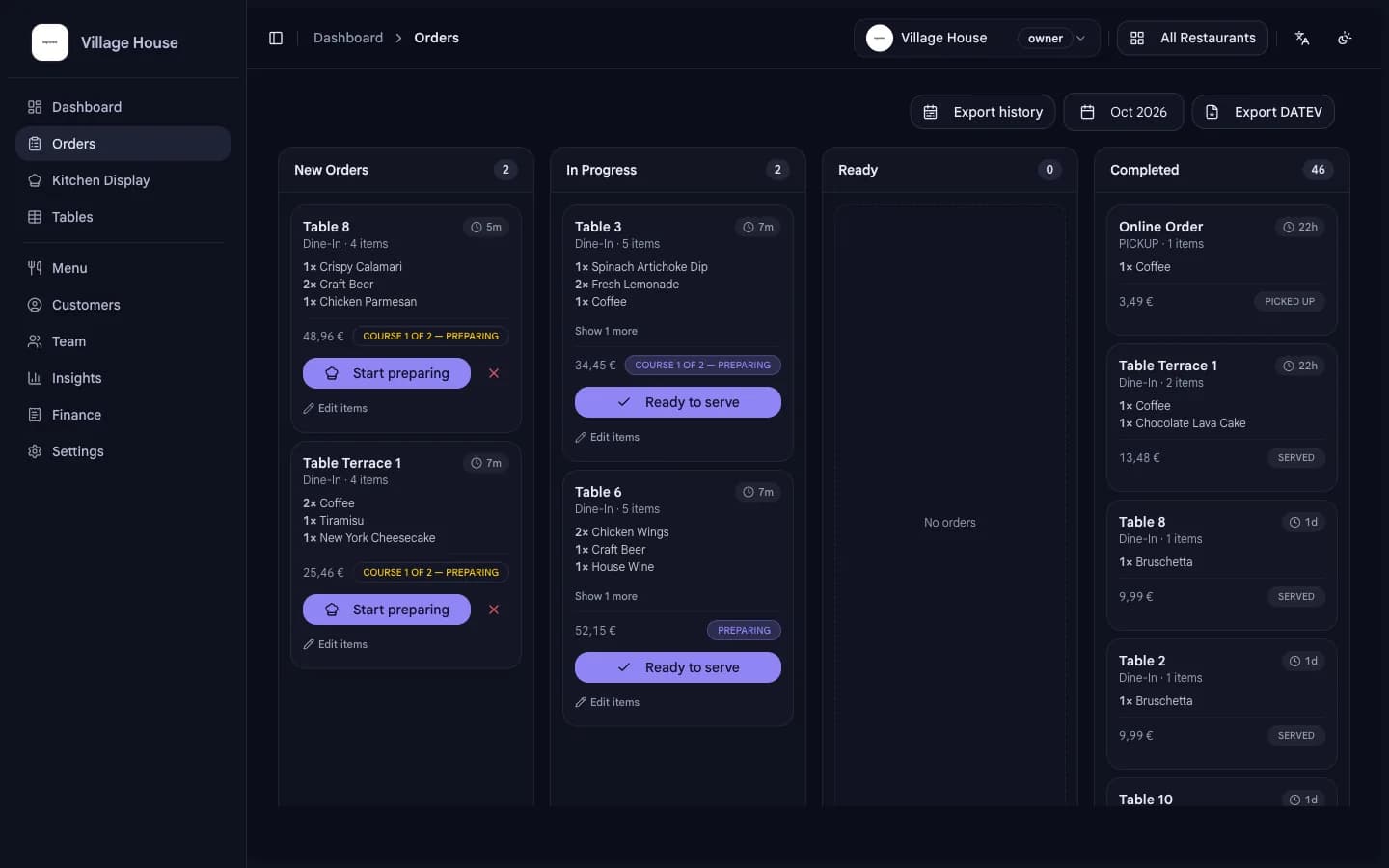
Task: Open Team page
Action: [x=123, y=341]
